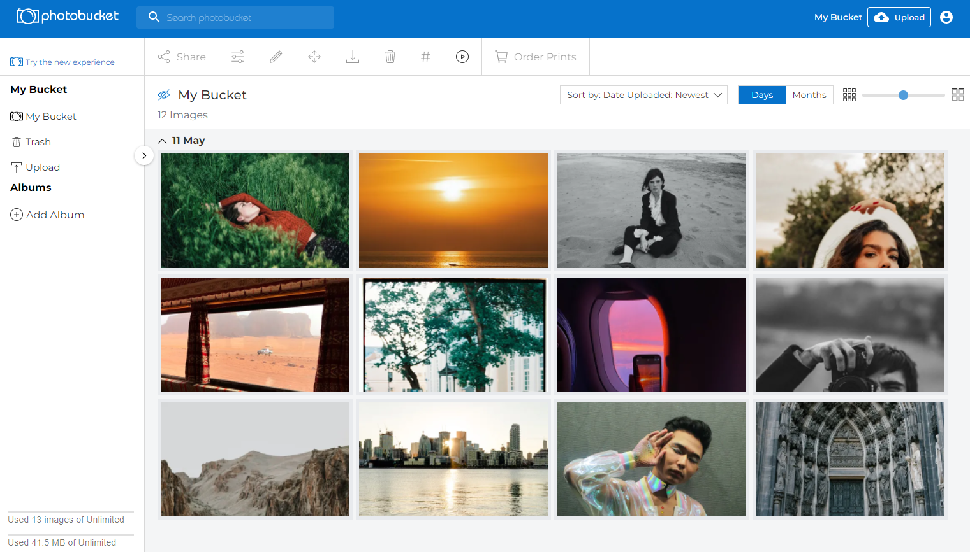Click the hashtag tag icon
The height and width of the screenshot is (552, 970).
click(x=426, y=56)
